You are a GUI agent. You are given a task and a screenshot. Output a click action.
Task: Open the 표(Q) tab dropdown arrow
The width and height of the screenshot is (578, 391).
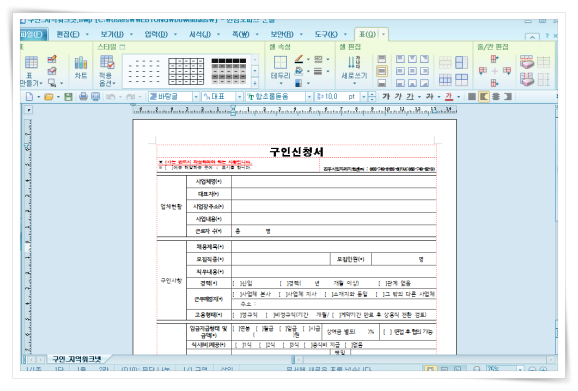383,34
